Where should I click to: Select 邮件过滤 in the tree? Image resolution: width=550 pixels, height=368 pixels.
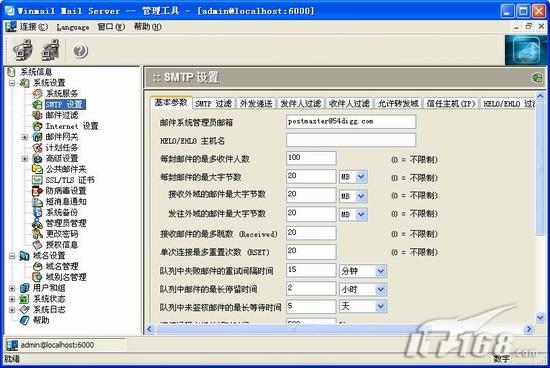tap(62, 115)
